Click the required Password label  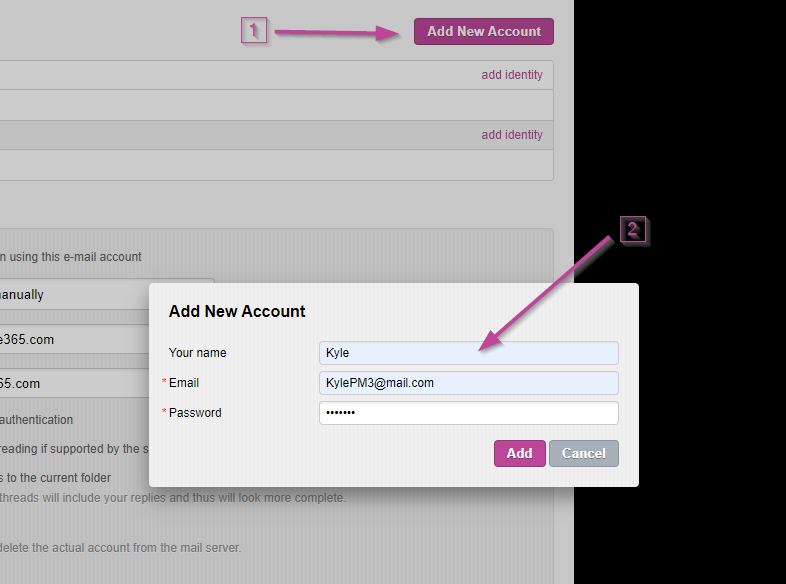195,413
